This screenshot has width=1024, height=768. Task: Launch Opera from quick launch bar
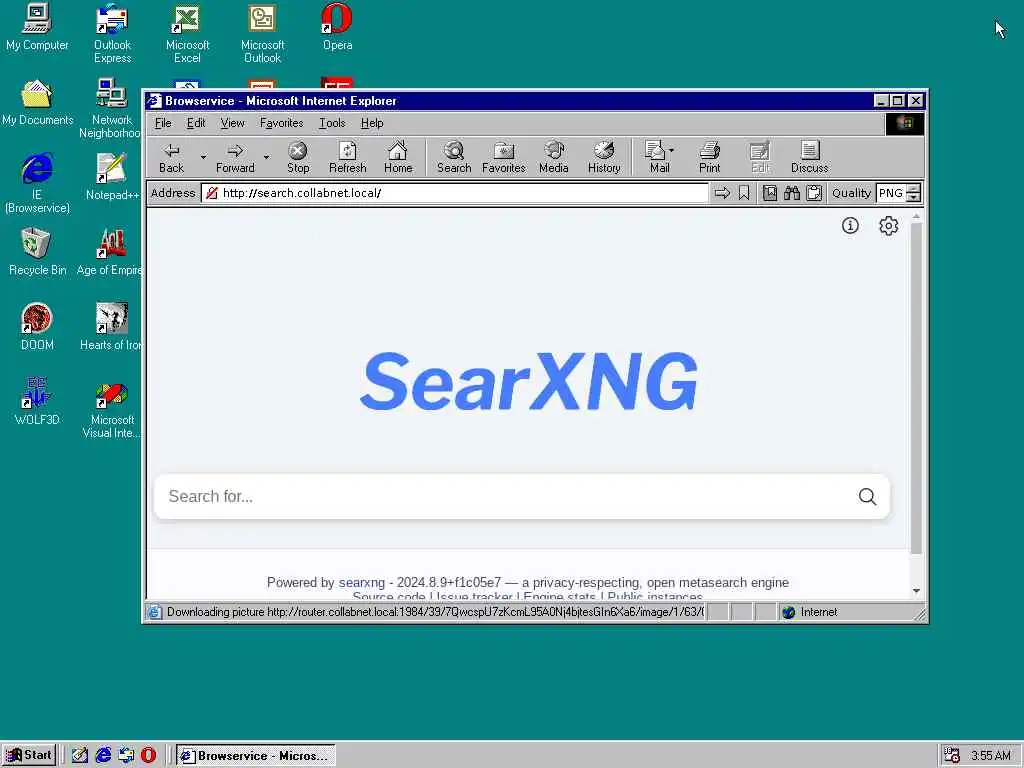click(x=148, y=756)
